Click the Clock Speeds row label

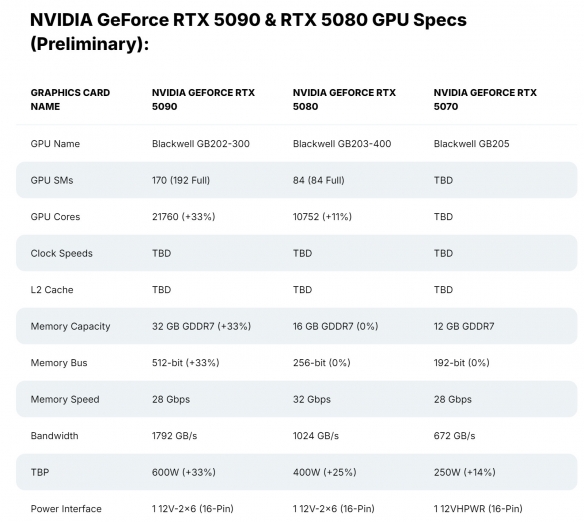[61, 253]
